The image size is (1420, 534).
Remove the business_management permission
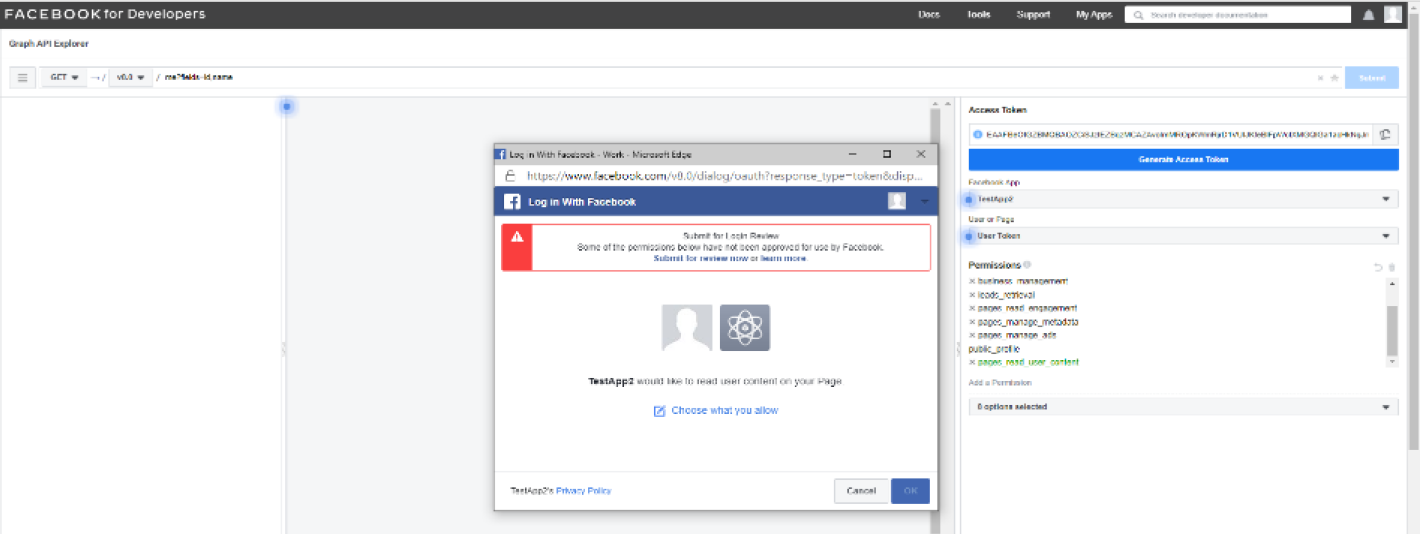point(972,281)
